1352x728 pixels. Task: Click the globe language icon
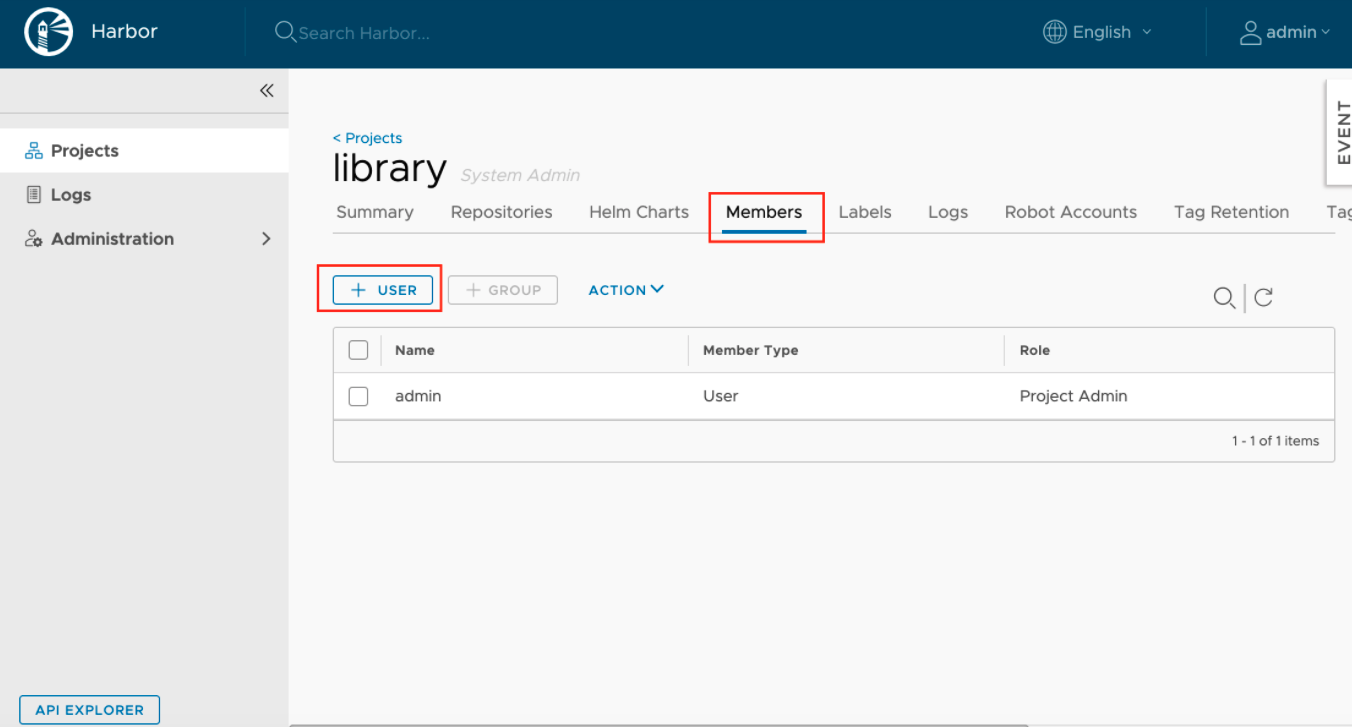click(1054, 32)
